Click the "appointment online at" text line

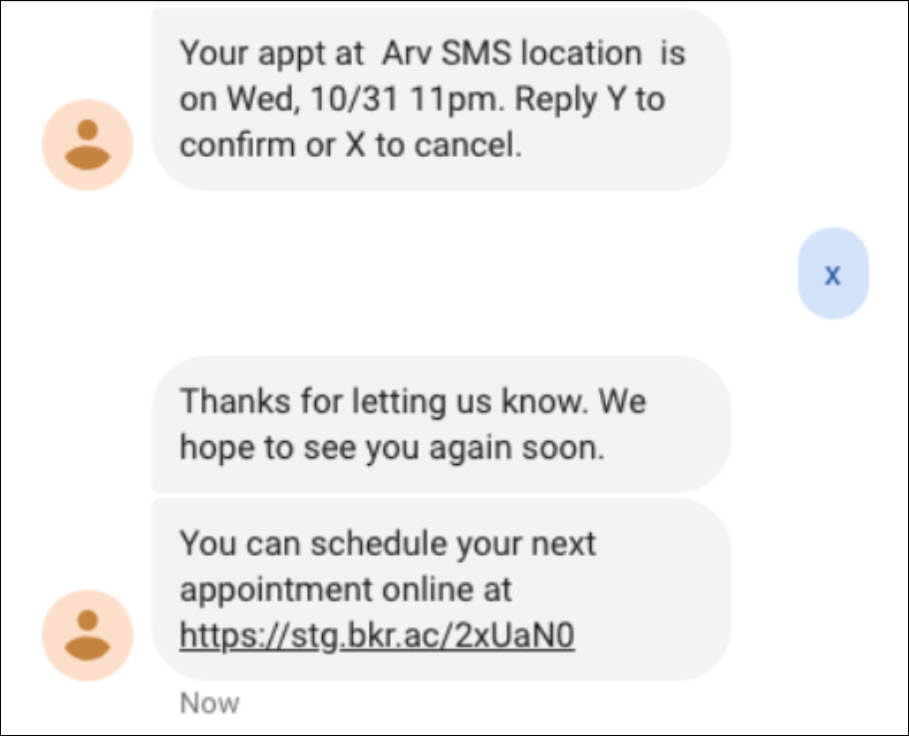[x=346, y=590]
